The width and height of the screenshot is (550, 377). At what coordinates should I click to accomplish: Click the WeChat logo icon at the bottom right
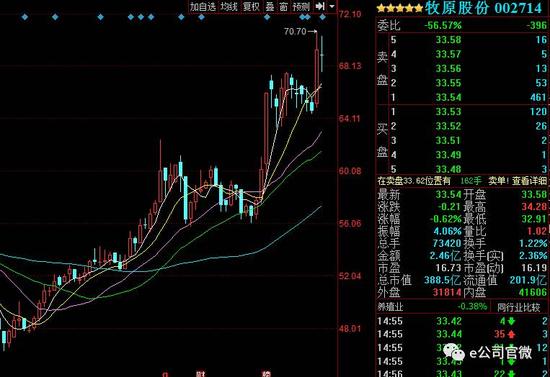[x=454, y=352]
